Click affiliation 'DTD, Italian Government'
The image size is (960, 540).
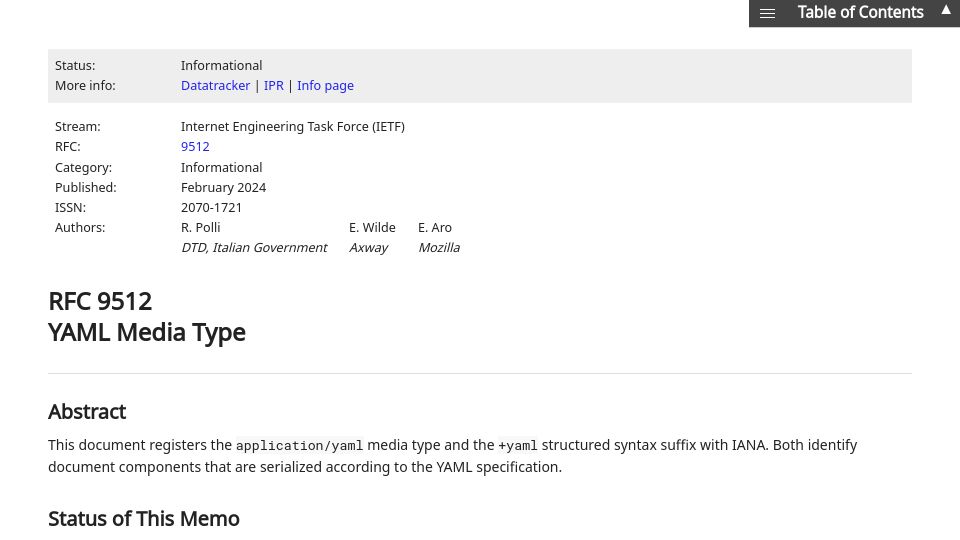pyautogui.click(x=254, y=248)
